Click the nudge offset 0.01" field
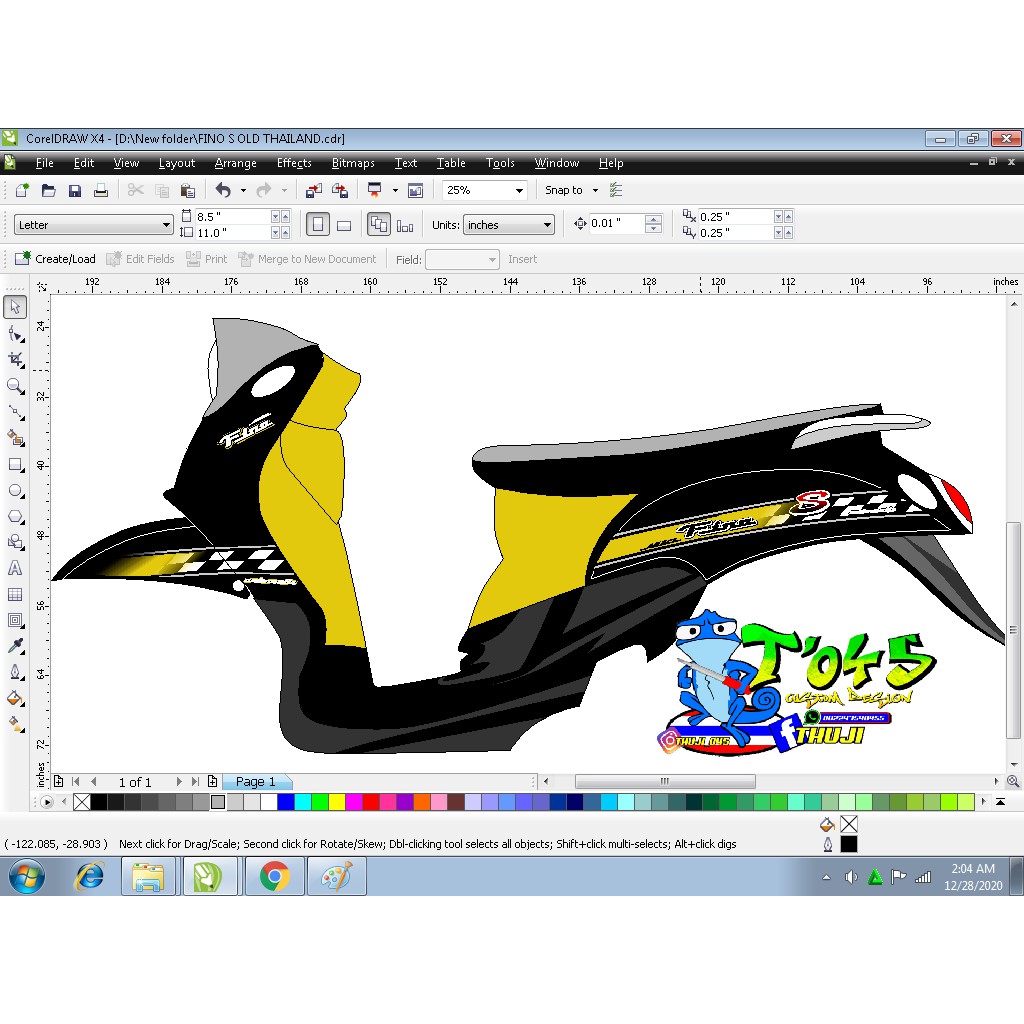This screenshot has width=1024, height=1024. click(616, 223)
